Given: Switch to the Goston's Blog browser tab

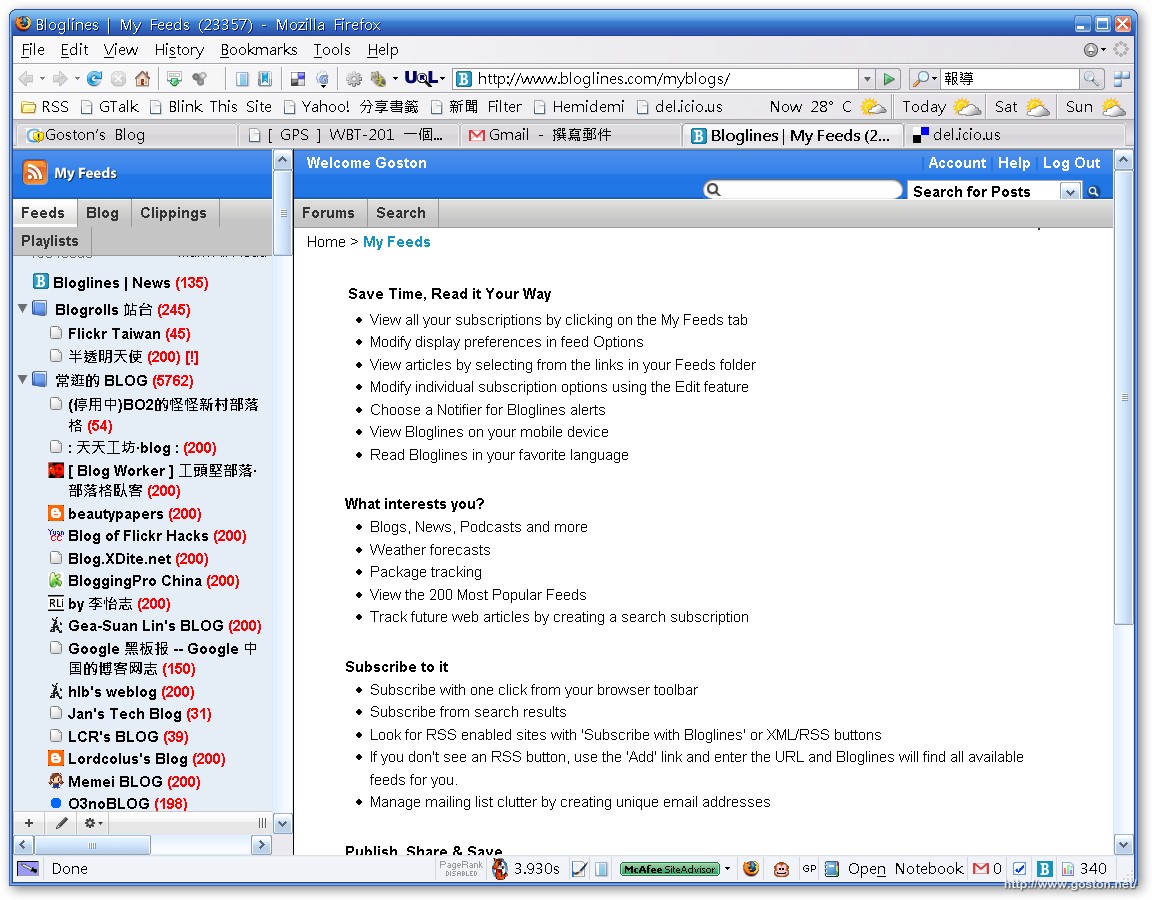Looking at the screenshot, I should point(128,135).
